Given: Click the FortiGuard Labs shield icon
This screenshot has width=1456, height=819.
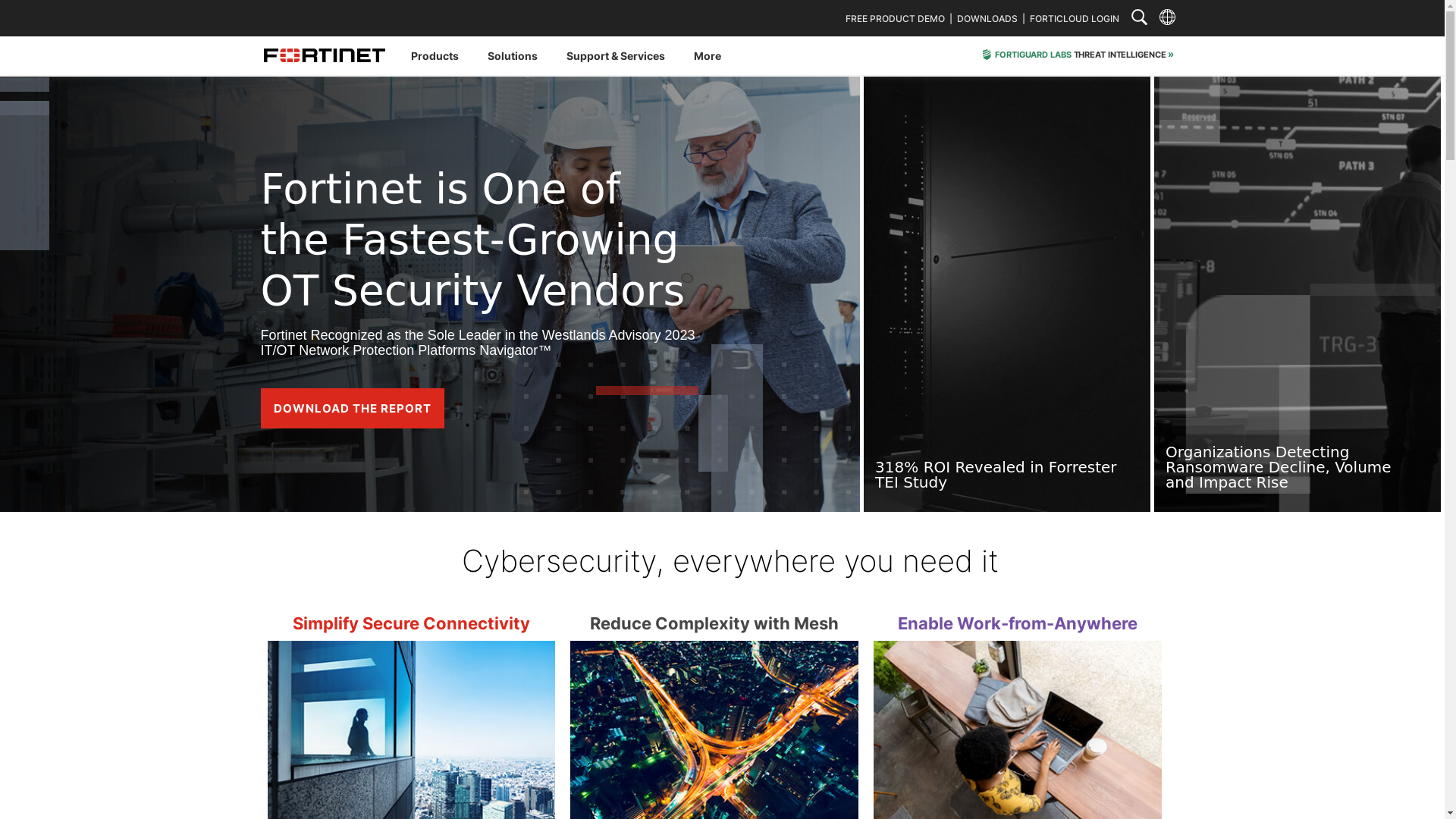Looking at the screenshot, I should pyautogui.click(x=987, y=55).
